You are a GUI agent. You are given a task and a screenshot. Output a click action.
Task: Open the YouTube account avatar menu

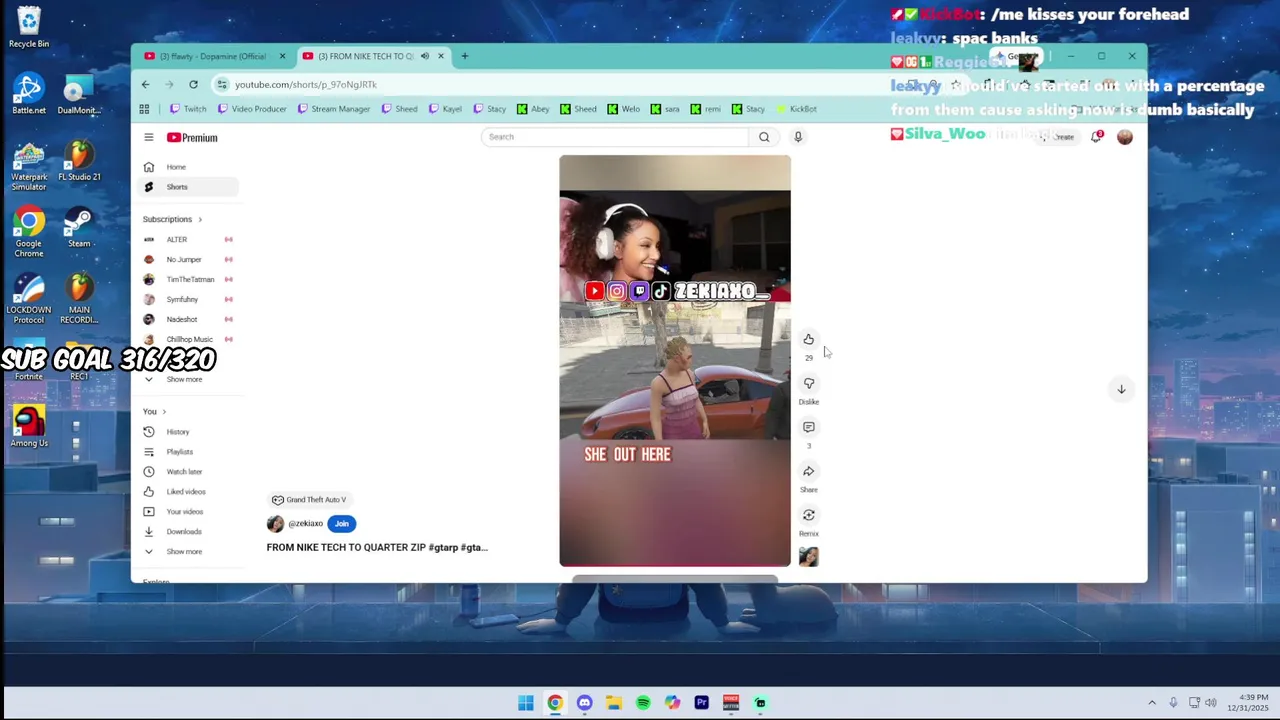point(1125,137)
